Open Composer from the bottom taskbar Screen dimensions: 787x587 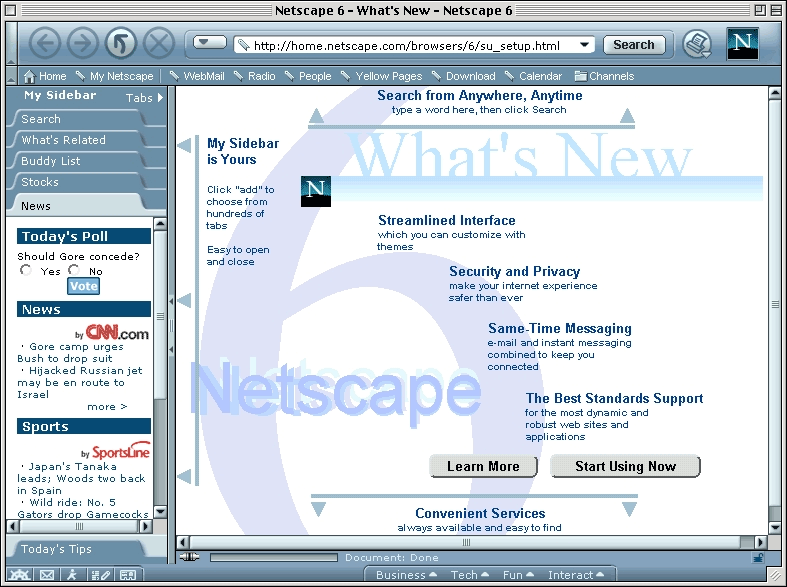pos(100,575)
